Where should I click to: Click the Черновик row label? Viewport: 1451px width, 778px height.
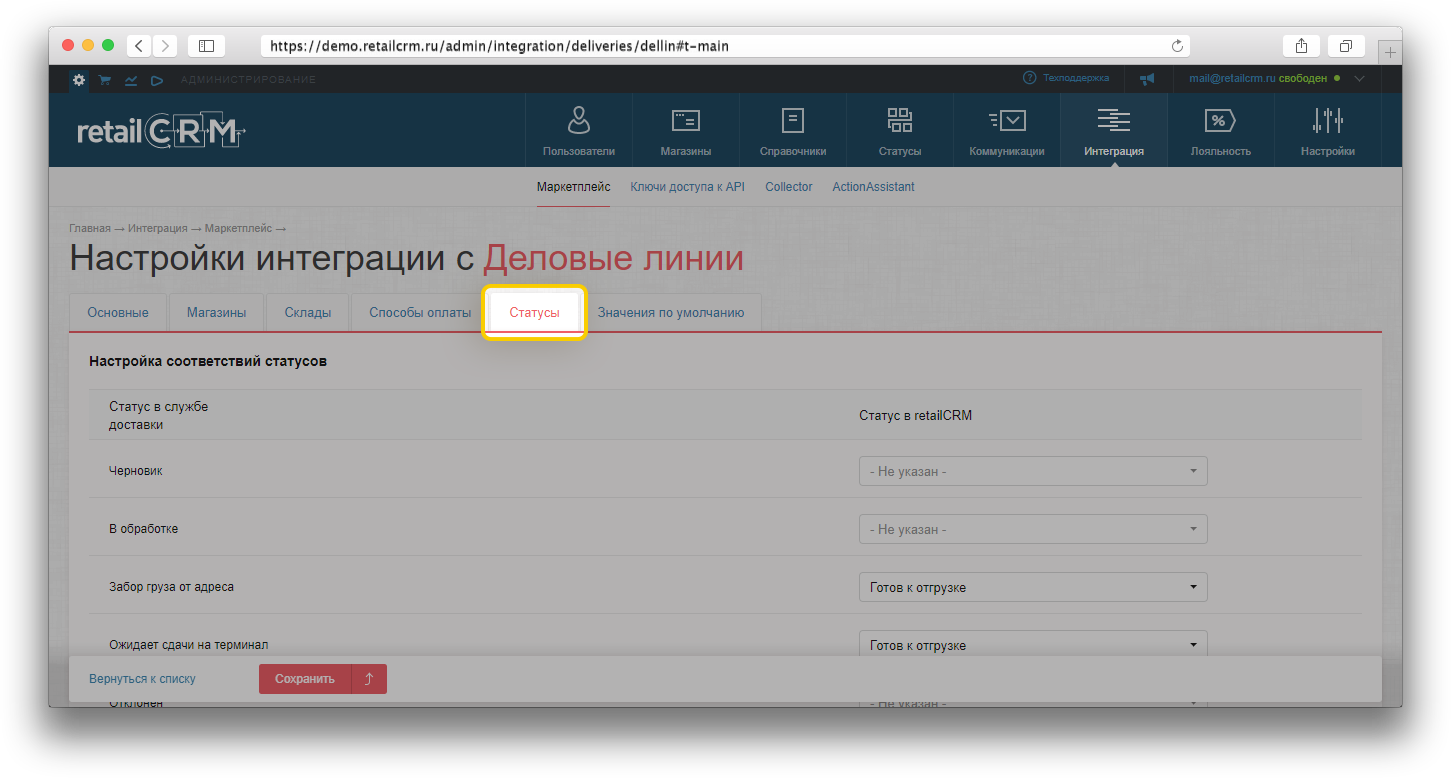[136, 471]
